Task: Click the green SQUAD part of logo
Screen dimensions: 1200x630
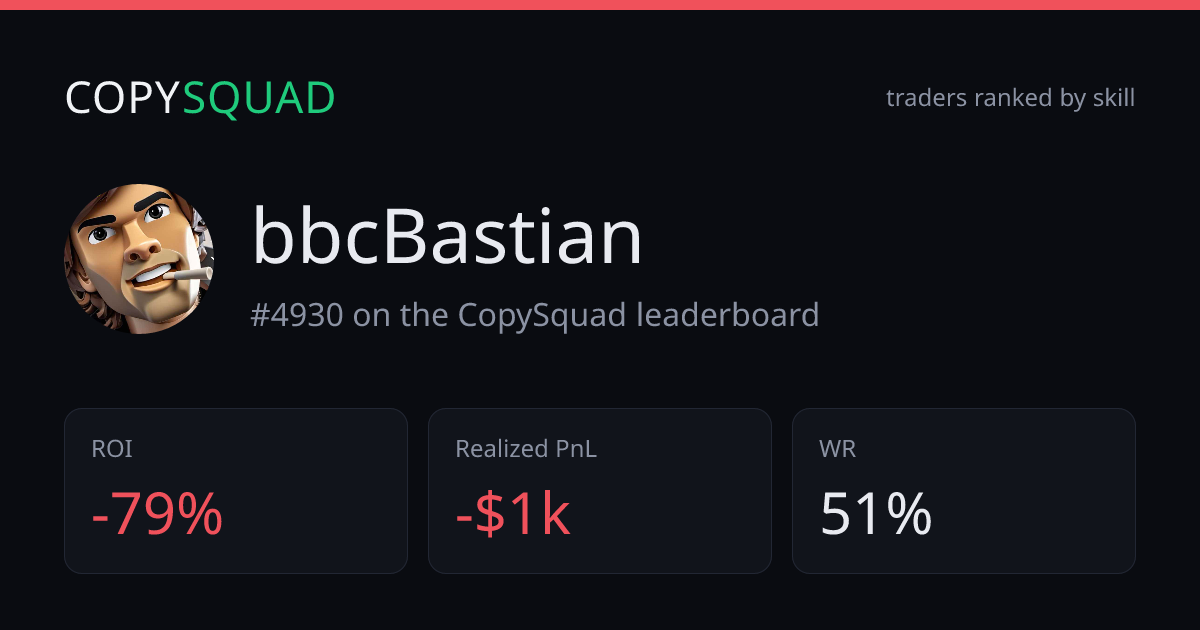Action: point(259,98)
